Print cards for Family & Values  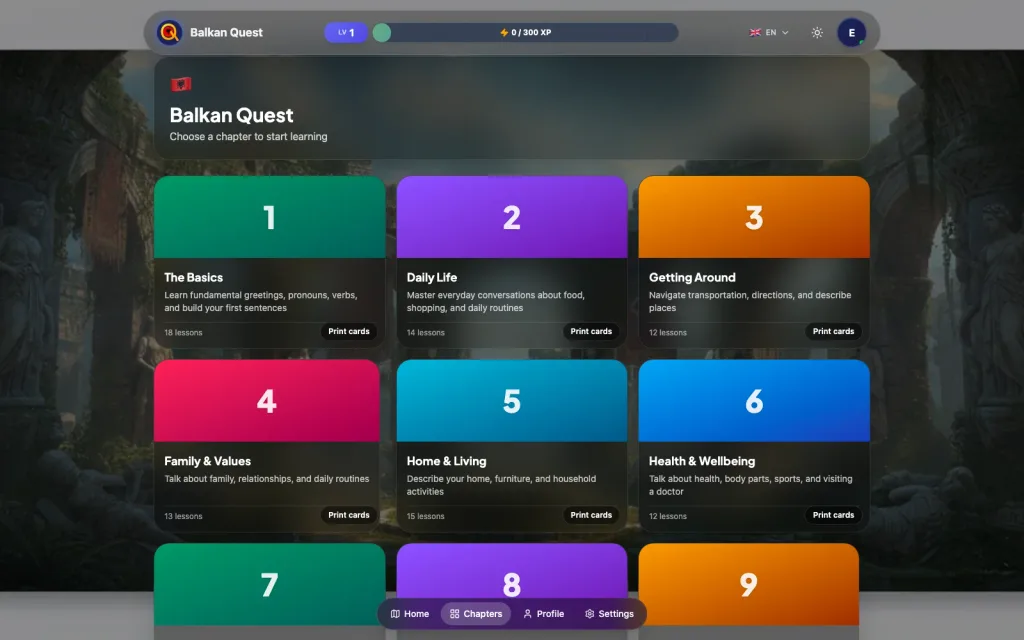click(x=349, y=515)
